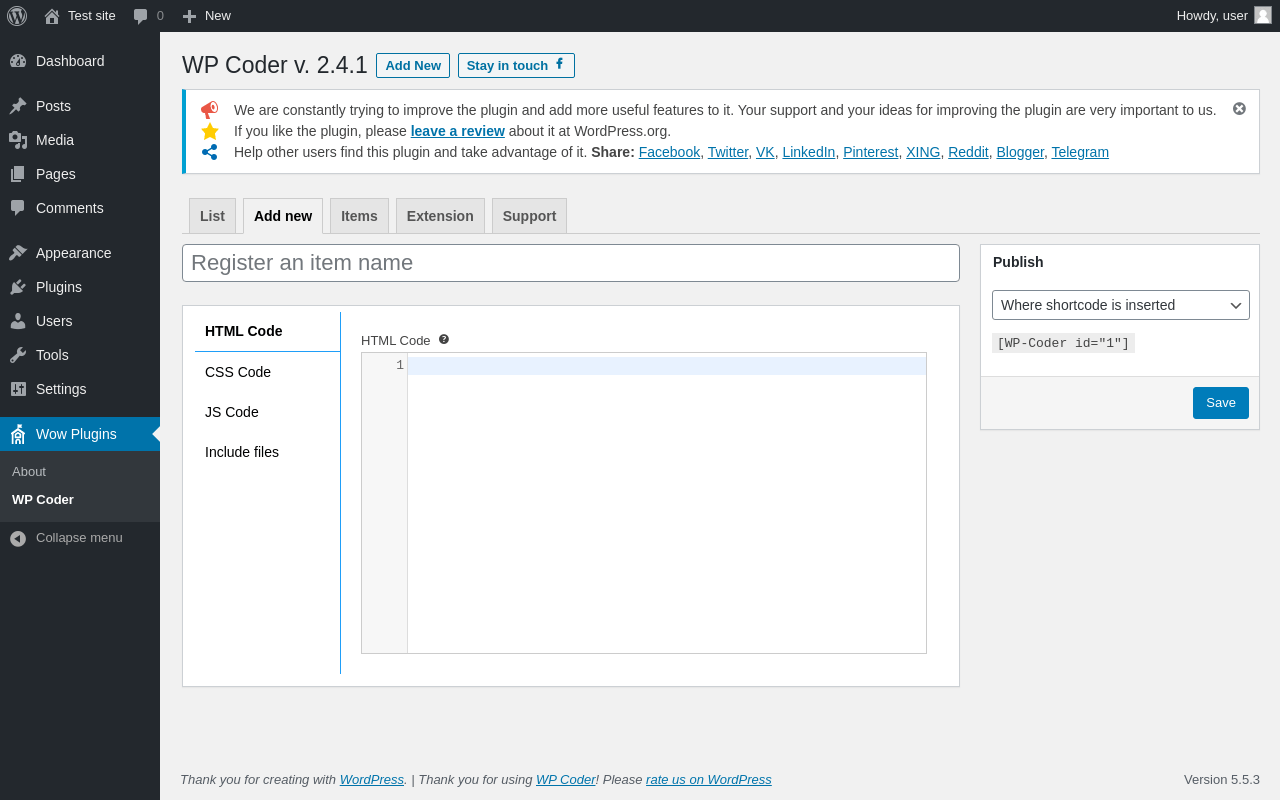Open the Support tab

point(529,216)
